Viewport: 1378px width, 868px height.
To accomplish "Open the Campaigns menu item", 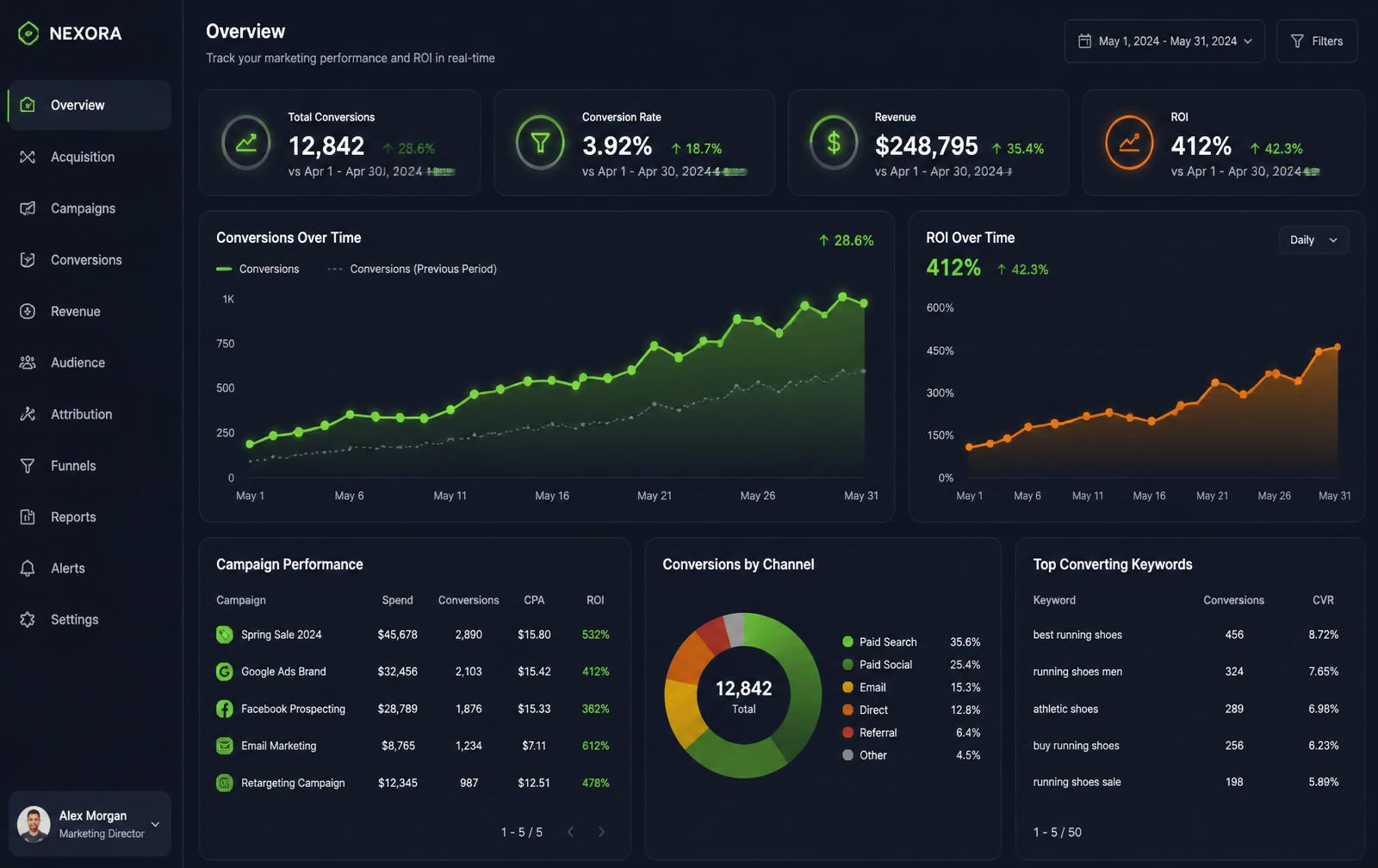I will (x=90, y=208).
